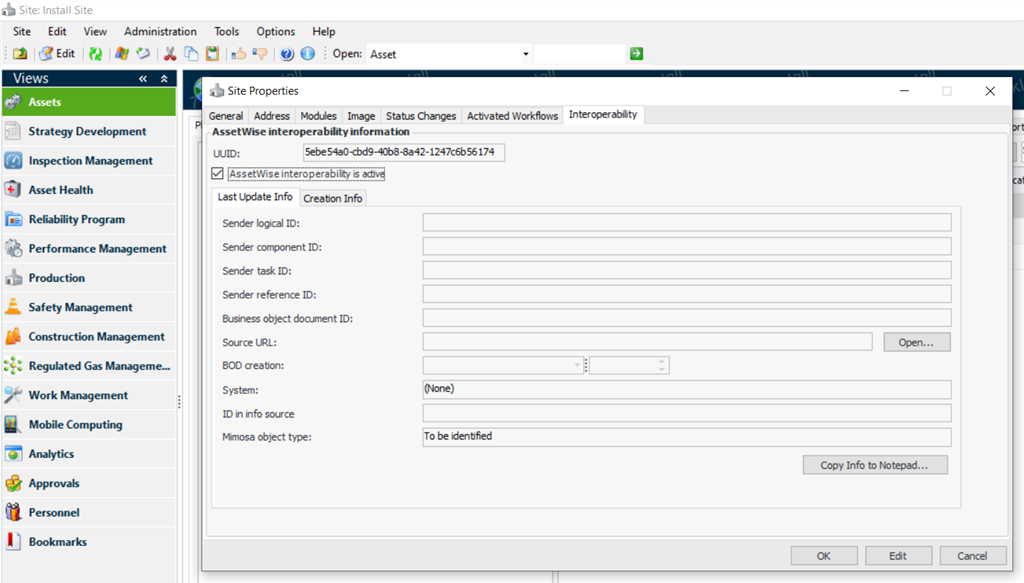Open Safety Management view
The image size is (1024, 583).
[89, 307]
